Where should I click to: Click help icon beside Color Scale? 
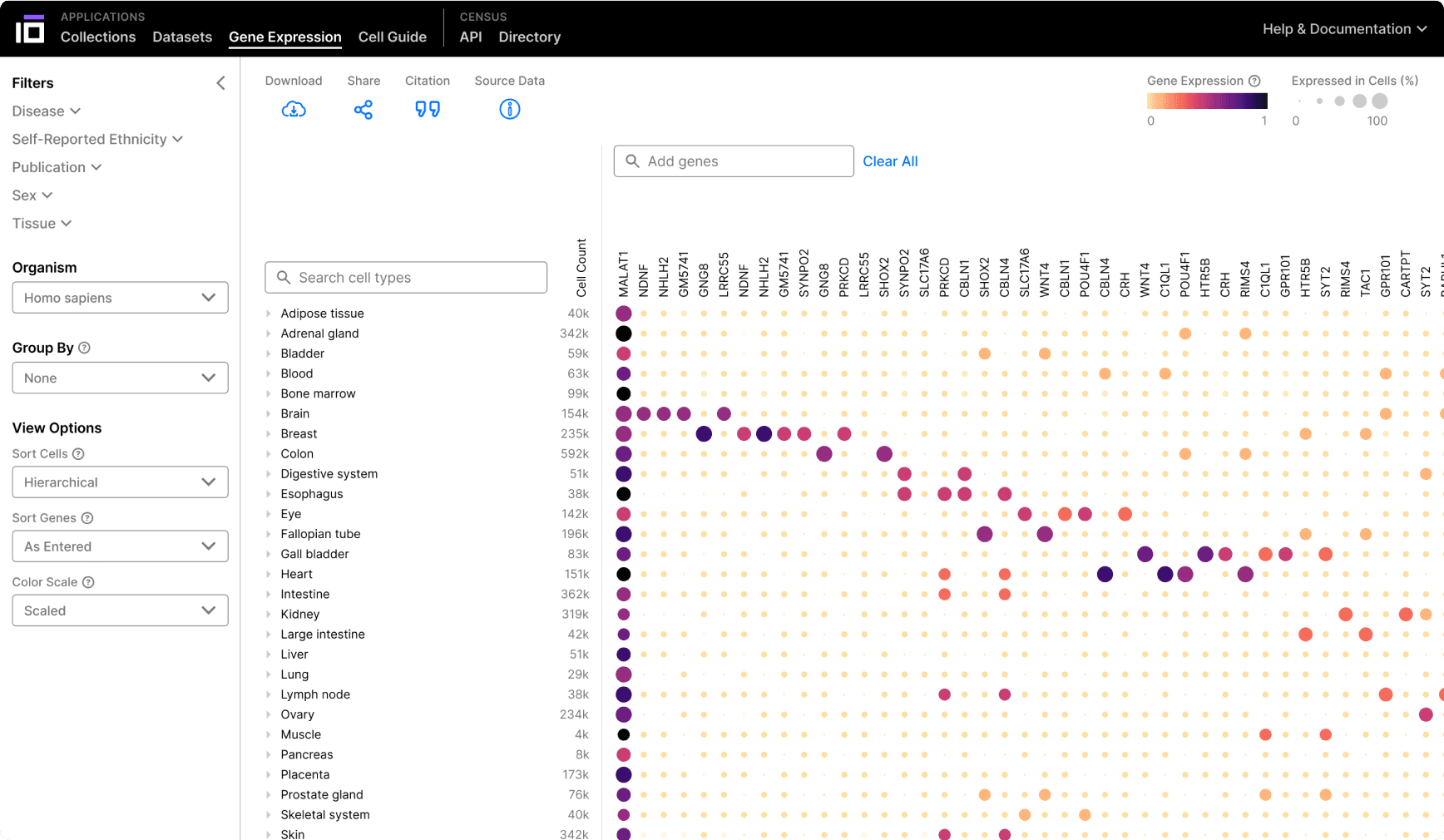point(88,582)
